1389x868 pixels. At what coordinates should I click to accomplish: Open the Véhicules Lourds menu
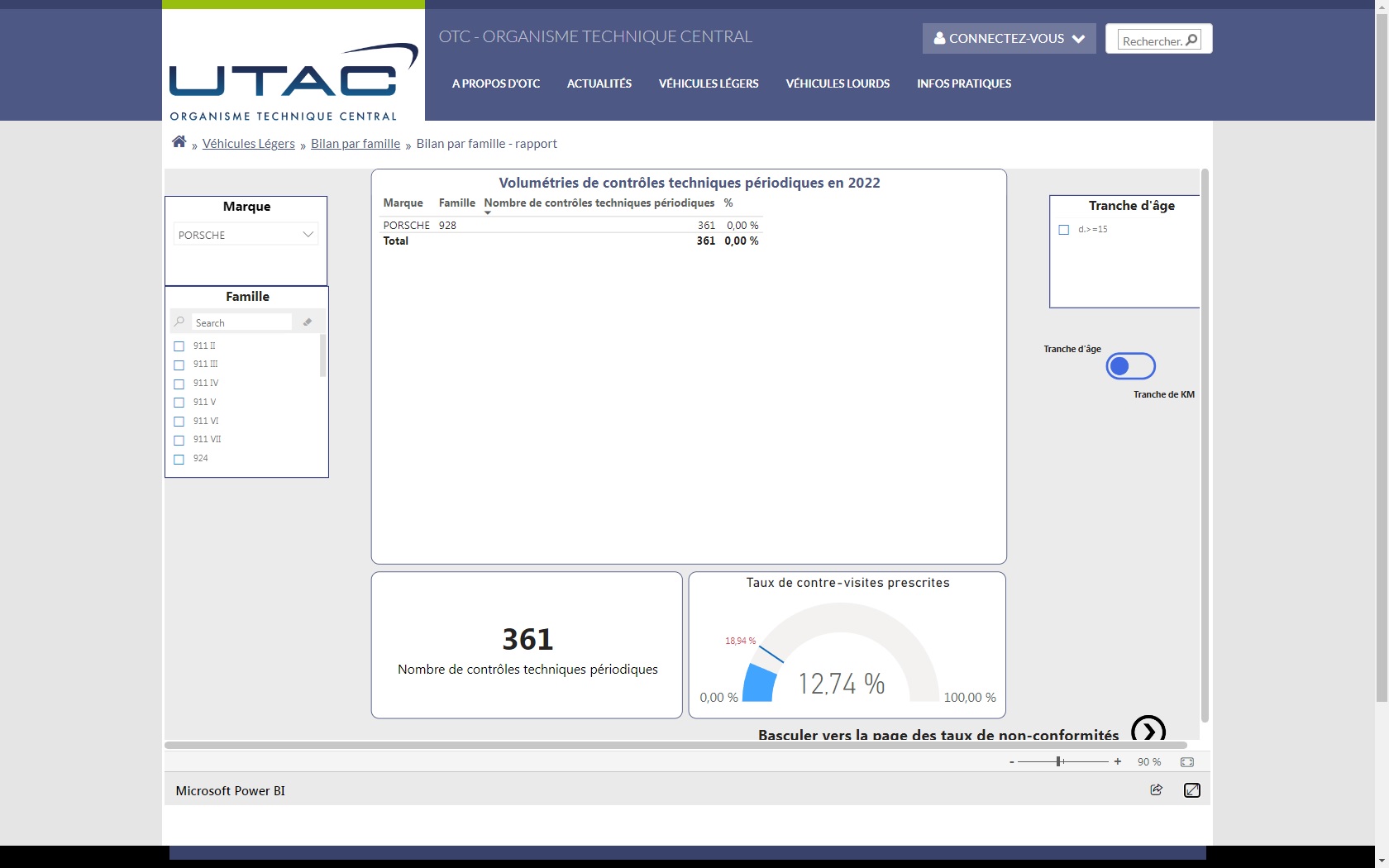pos(838,83)
